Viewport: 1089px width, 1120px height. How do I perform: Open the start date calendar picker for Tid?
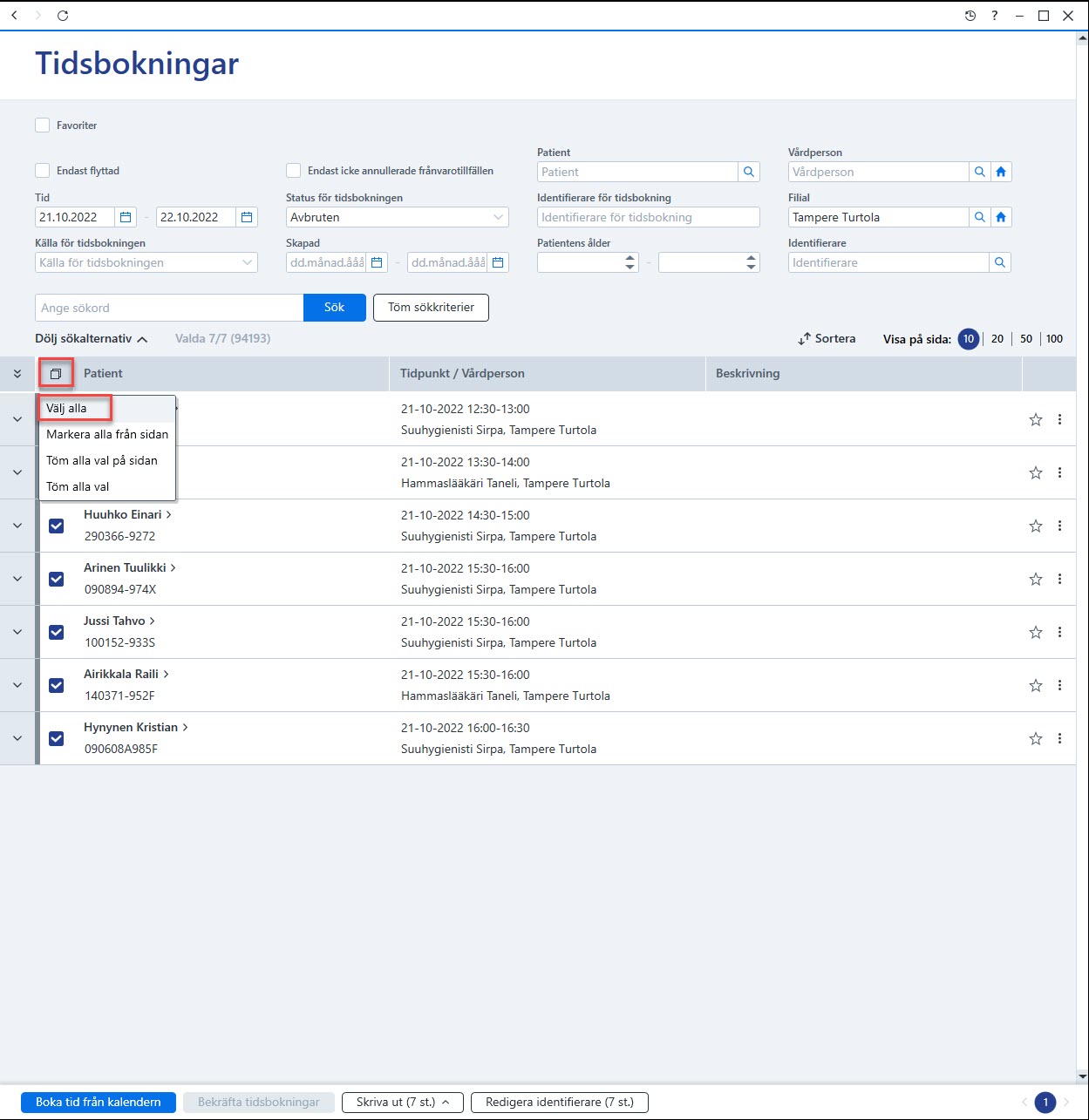tap(126, 217)
